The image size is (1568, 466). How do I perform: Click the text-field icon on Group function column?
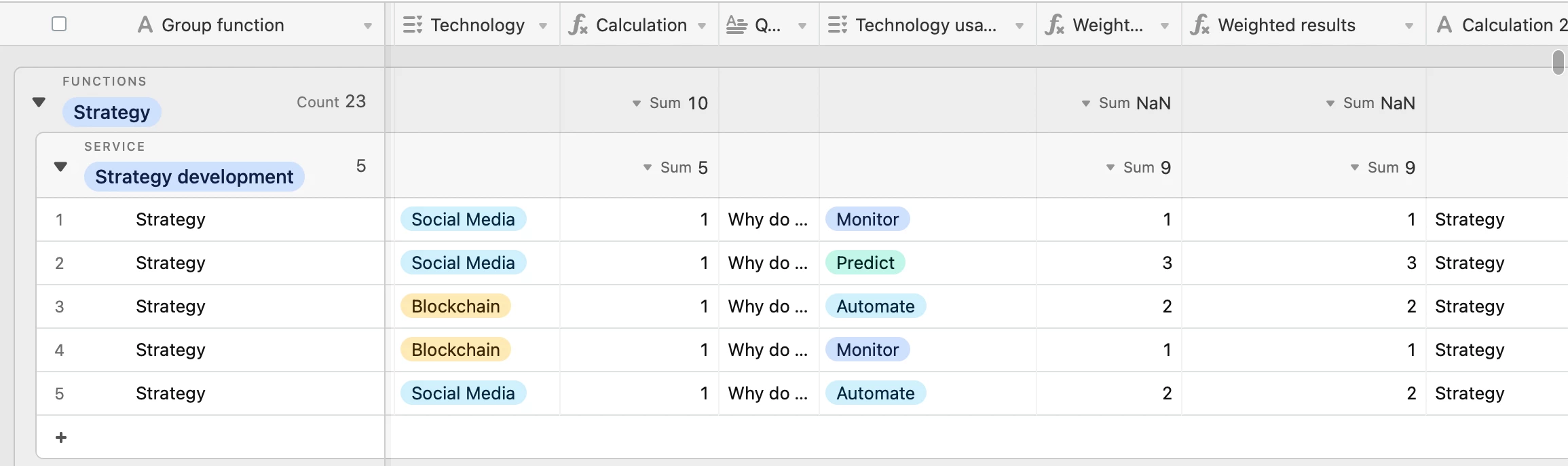(x=145, y=25)
